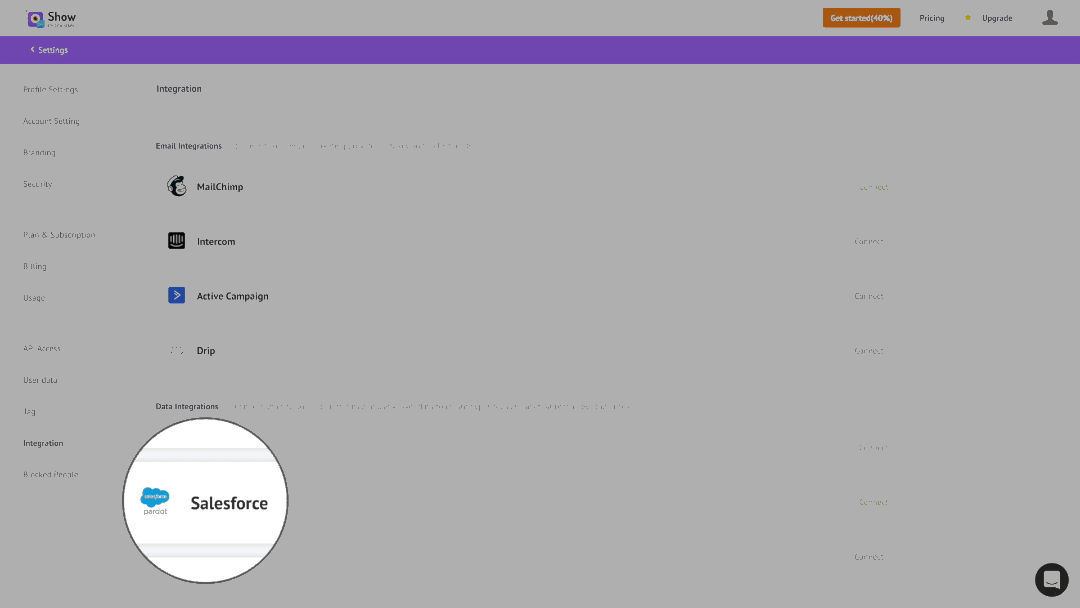The height and width of the screenshot is (608, 1080).
Task: Click the Drip logo icon
Action: [x=176, y=350]
